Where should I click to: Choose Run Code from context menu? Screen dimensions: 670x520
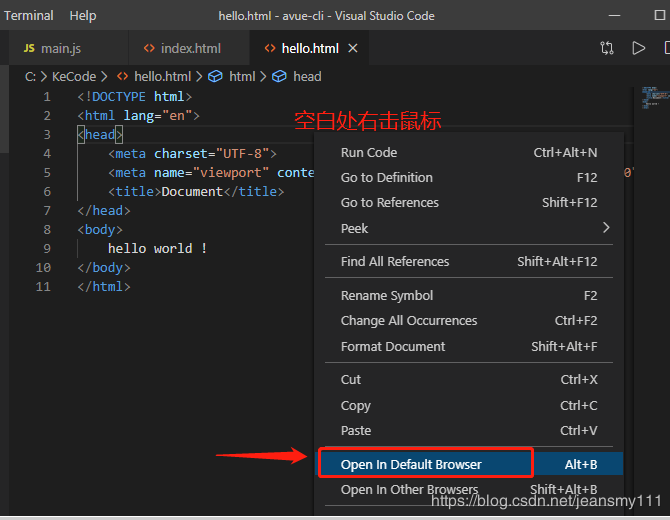coord(369,152)
